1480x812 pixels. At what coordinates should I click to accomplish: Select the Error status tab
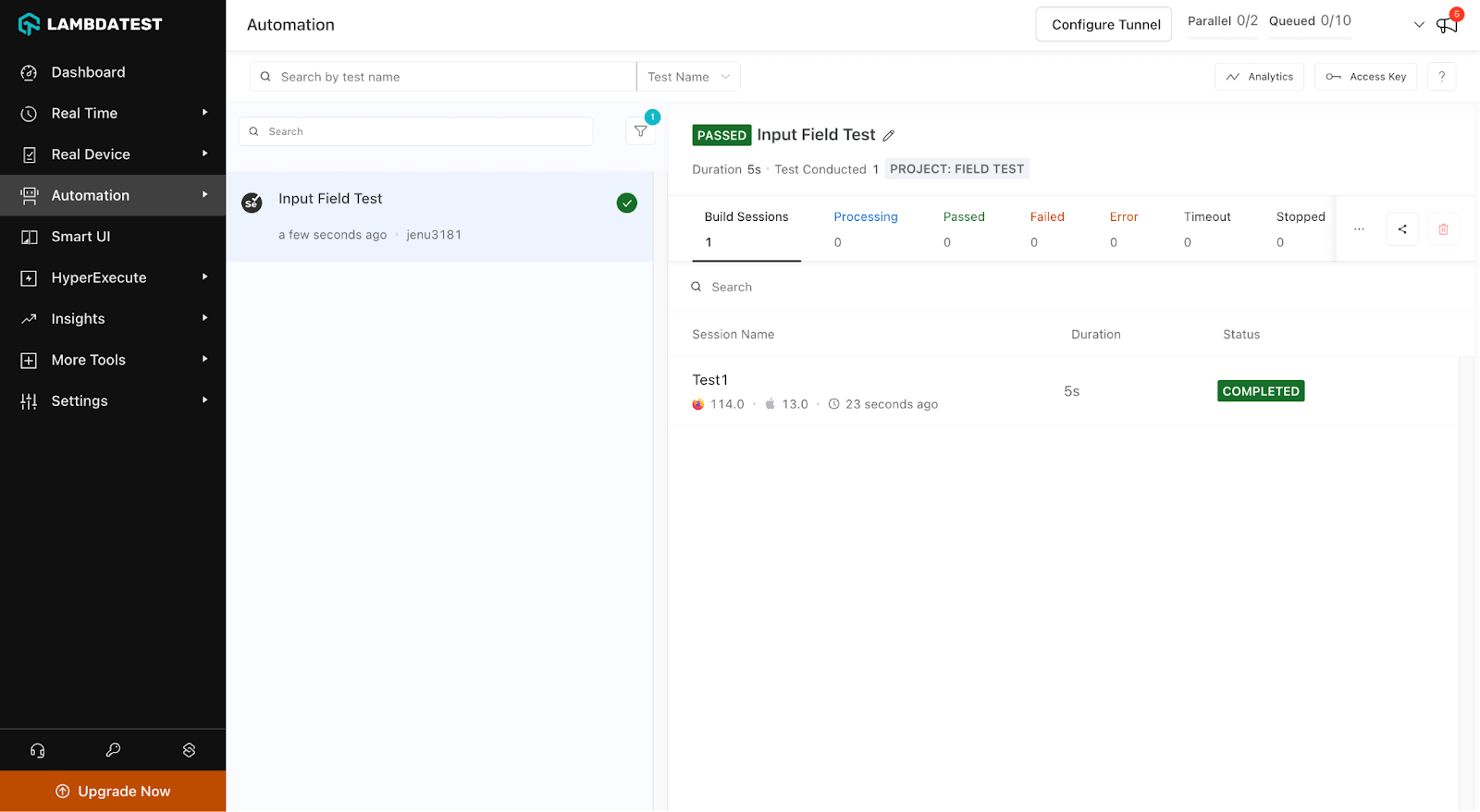(1124, 229)
